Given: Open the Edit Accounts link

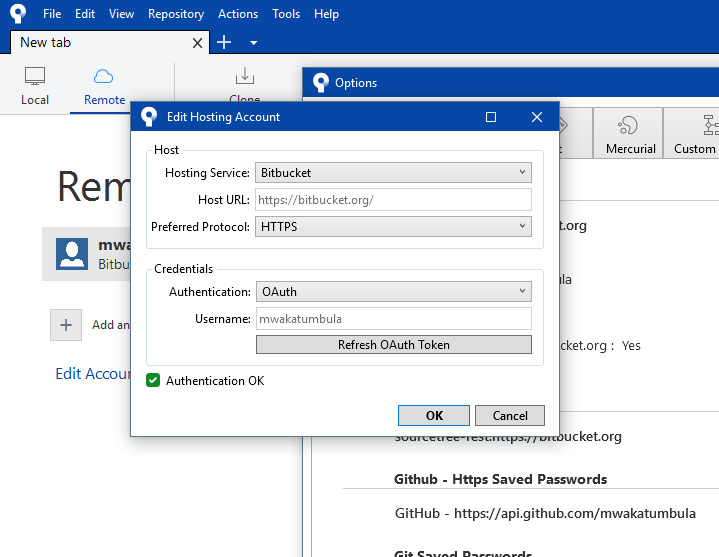Looking at the screenshot, I should click(93, 374).
